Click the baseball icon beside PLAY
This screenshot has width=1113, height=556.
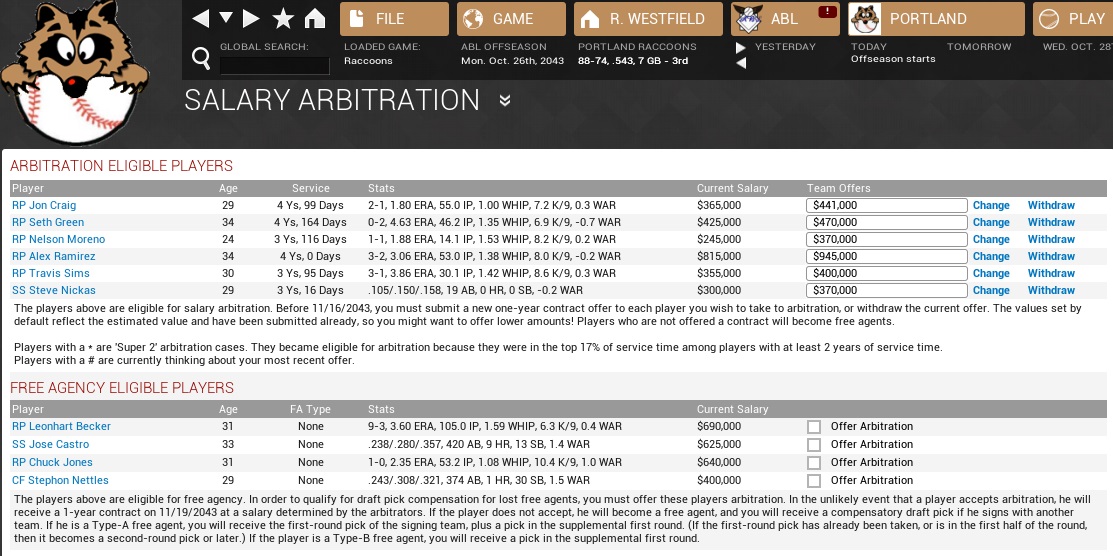tap(1048, 19)
